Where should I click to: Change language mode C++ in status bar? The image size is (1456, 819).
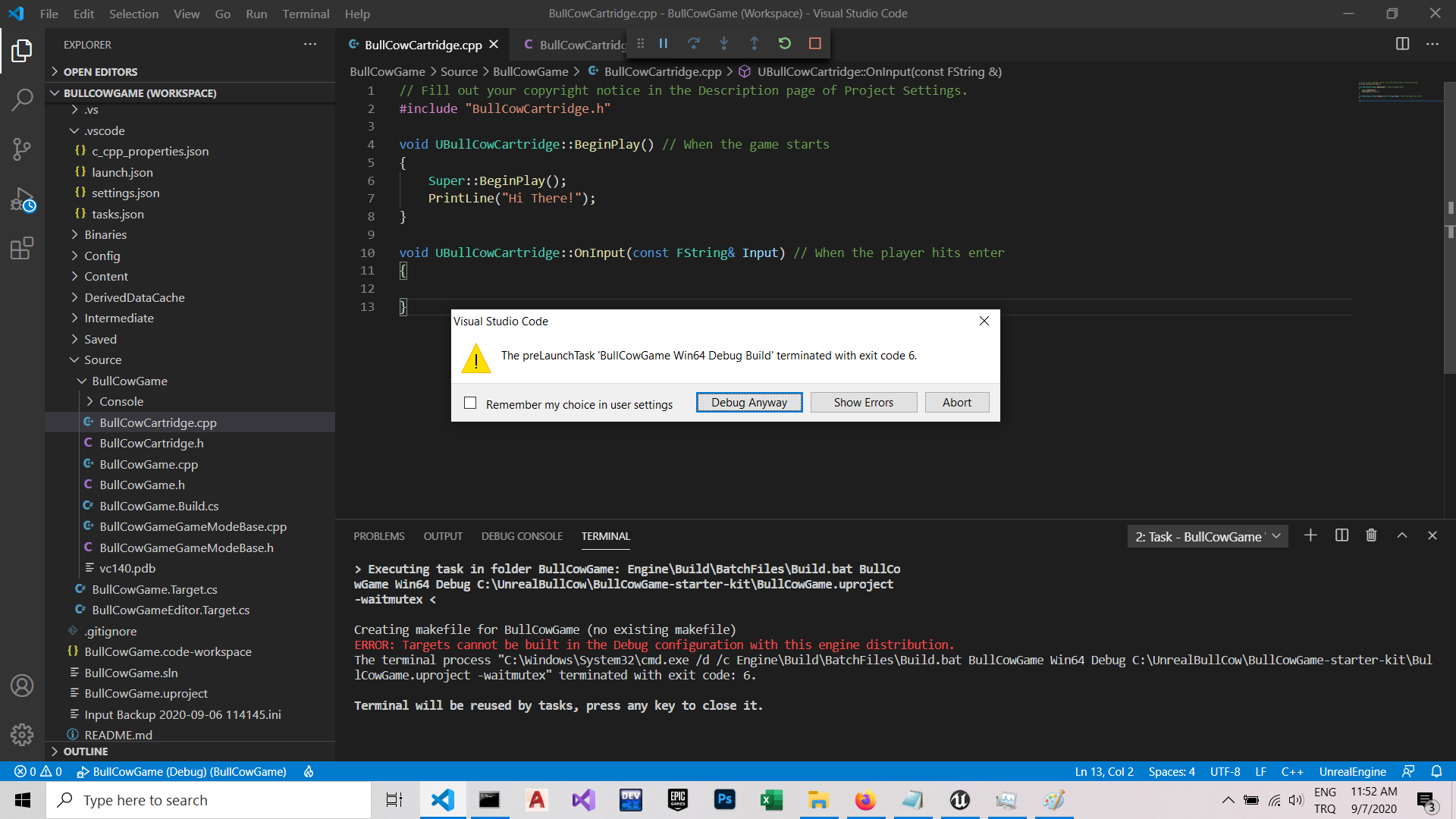(1292, 771)
